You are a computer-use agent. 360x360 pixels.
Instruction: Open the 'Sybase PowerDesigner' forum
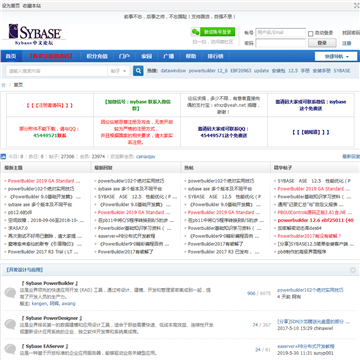click(x=51, y=318)
